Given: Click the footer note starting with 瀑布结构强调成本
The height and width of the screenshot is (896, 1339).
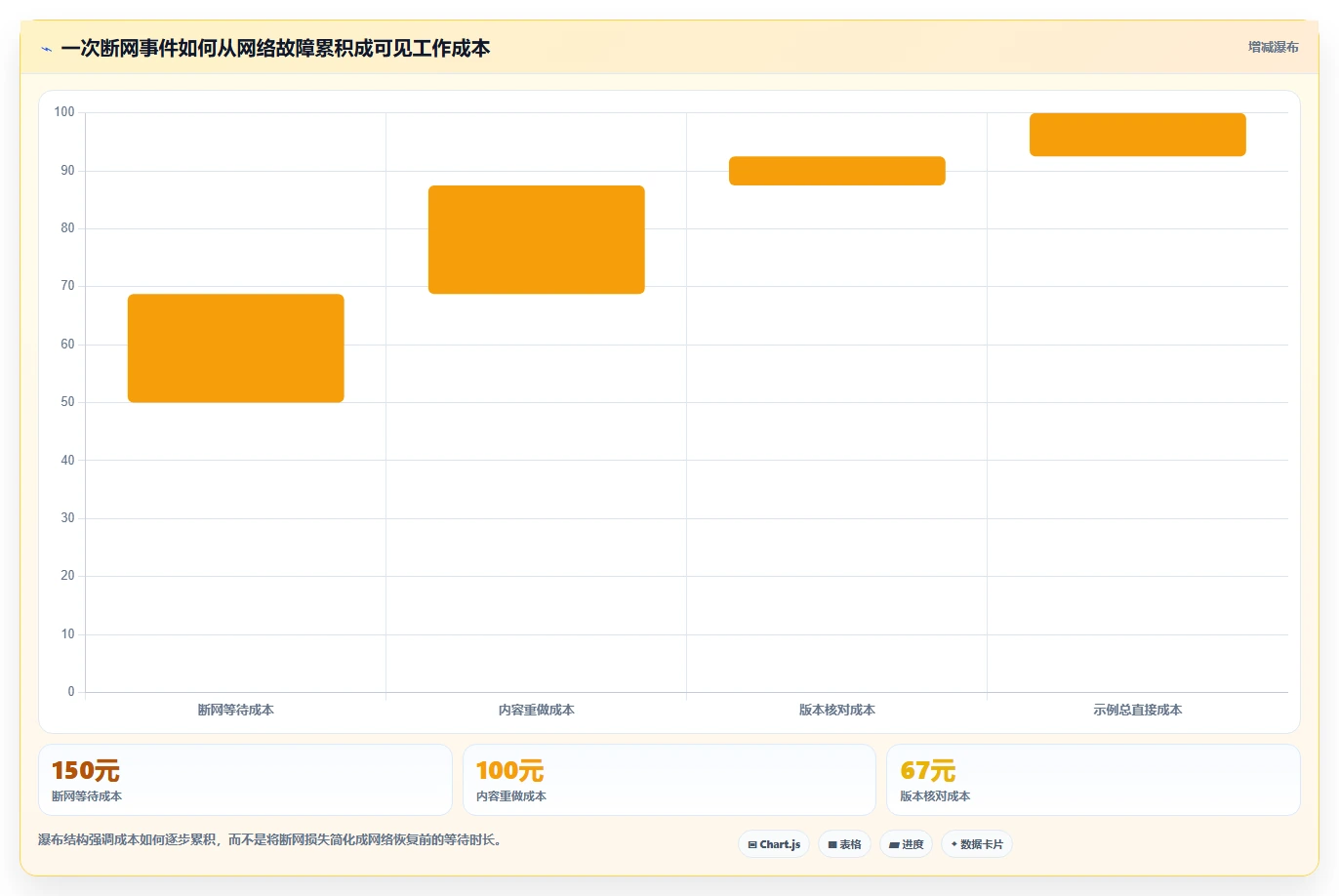Looking at the screenshot, I should click(272, 839).
